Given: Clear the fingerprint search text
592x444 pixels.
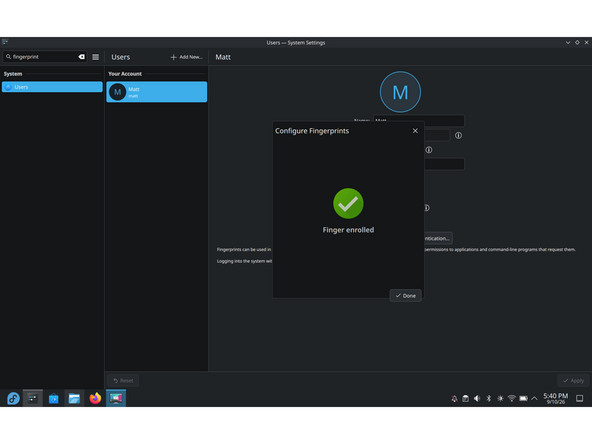Looking at the screenshot, I should [81, 57].
